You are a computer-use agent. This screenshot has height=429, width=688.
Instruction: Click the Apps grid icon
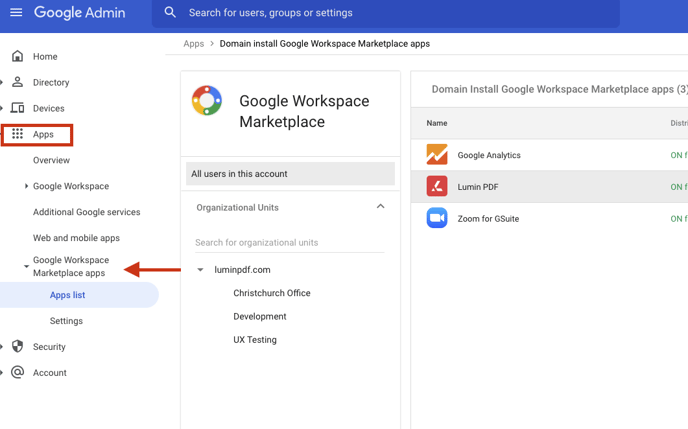click(18, 134)
